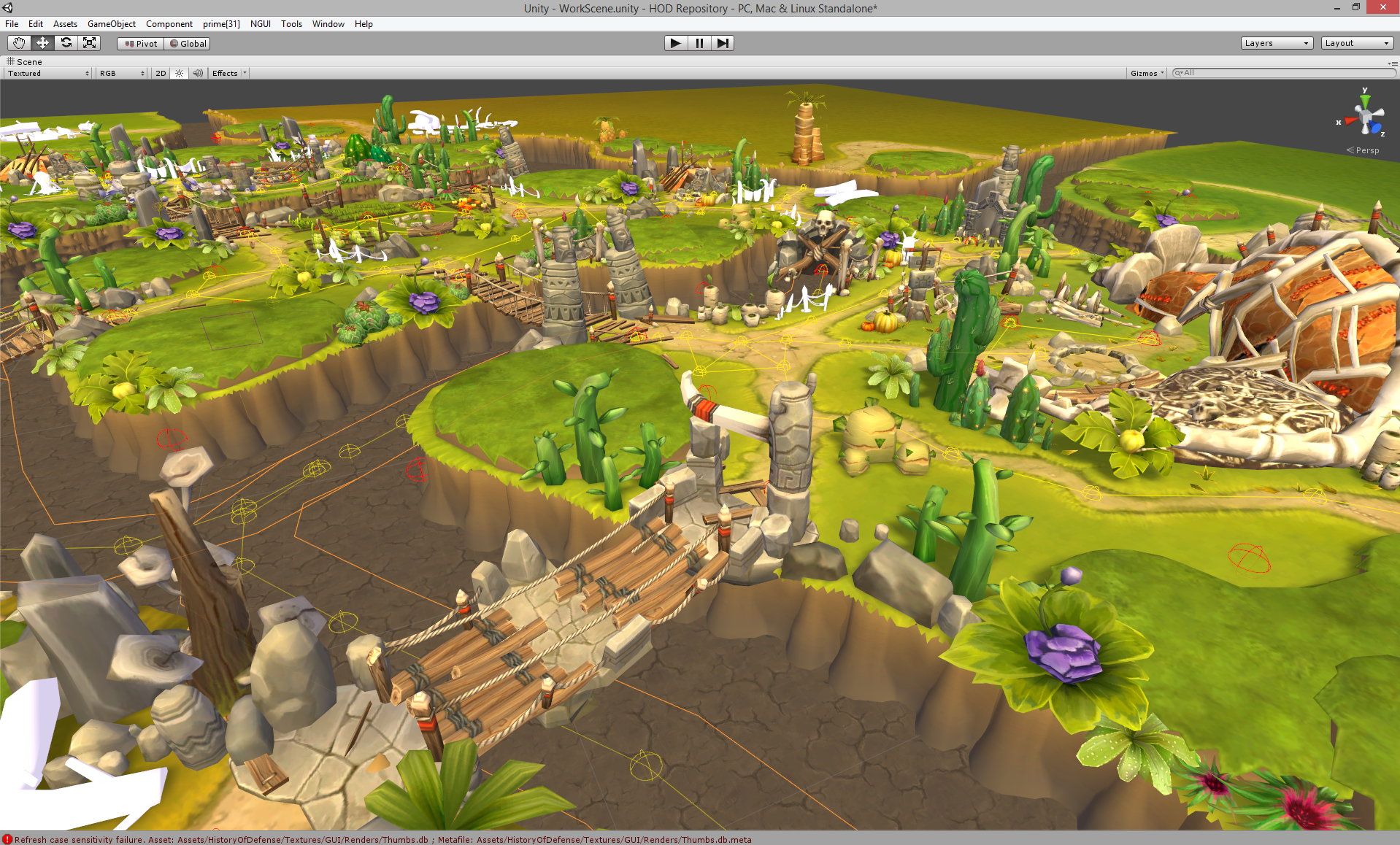Open the Textured draw mode dropdown
The height and width of the screenshot is (845, 1400).
(x=48, y=73)
